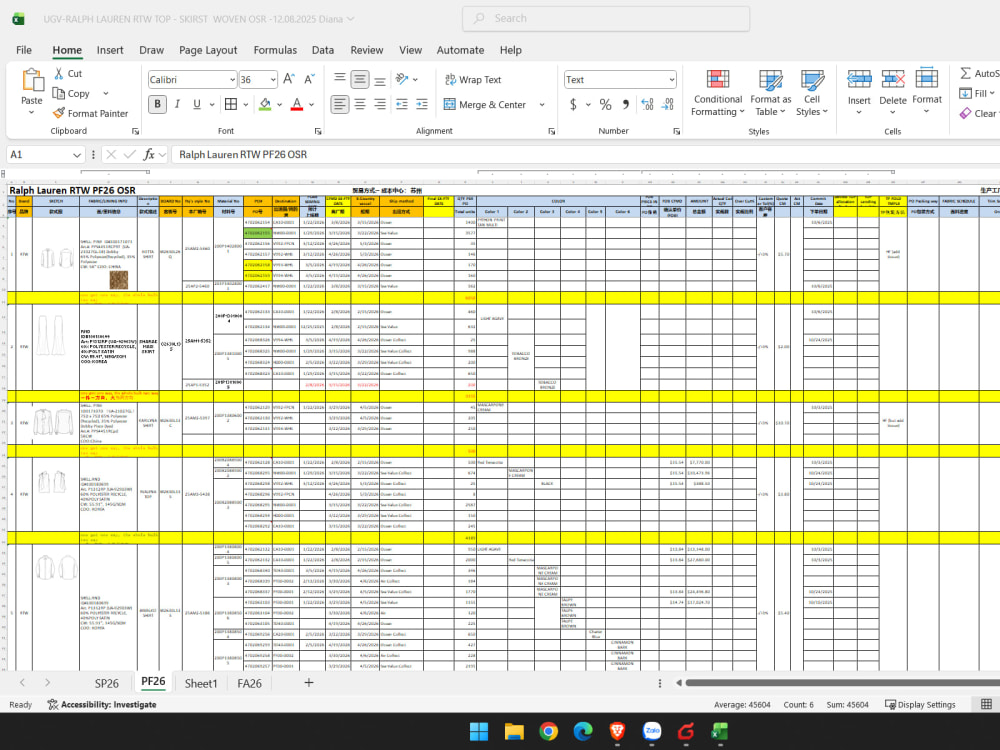Click the Delete cells icon

pyautogui.click(x=893, y=79)
